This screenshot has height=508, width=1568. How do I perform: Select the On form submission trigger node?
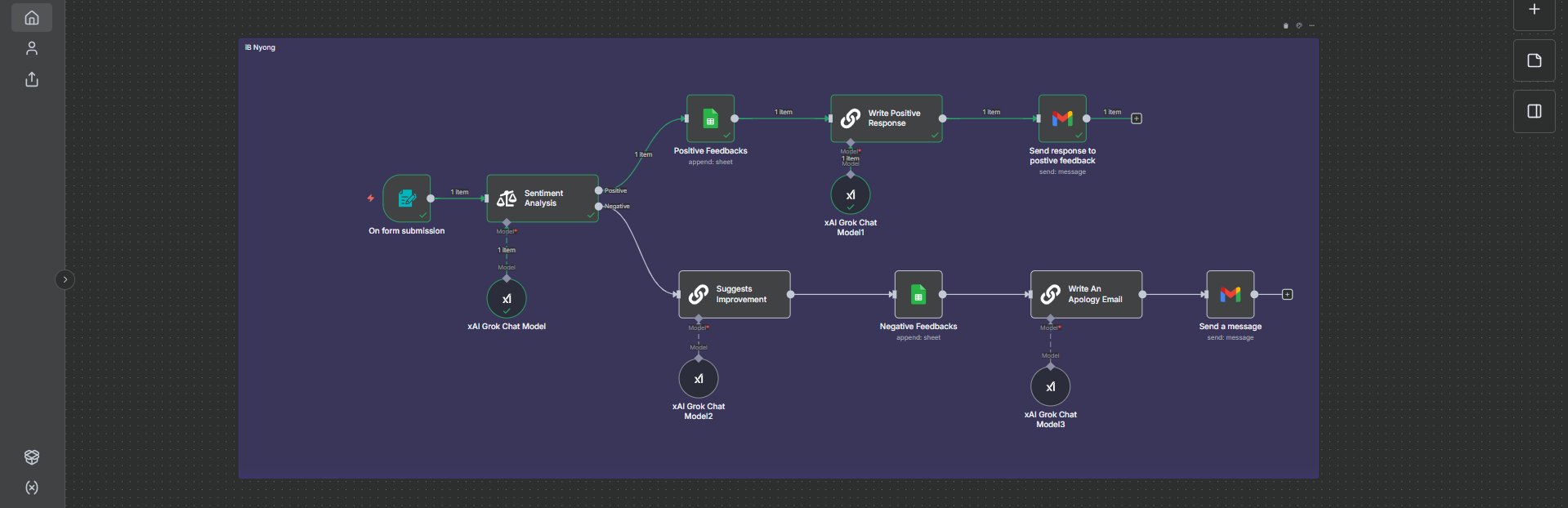(x=406, y=198)
